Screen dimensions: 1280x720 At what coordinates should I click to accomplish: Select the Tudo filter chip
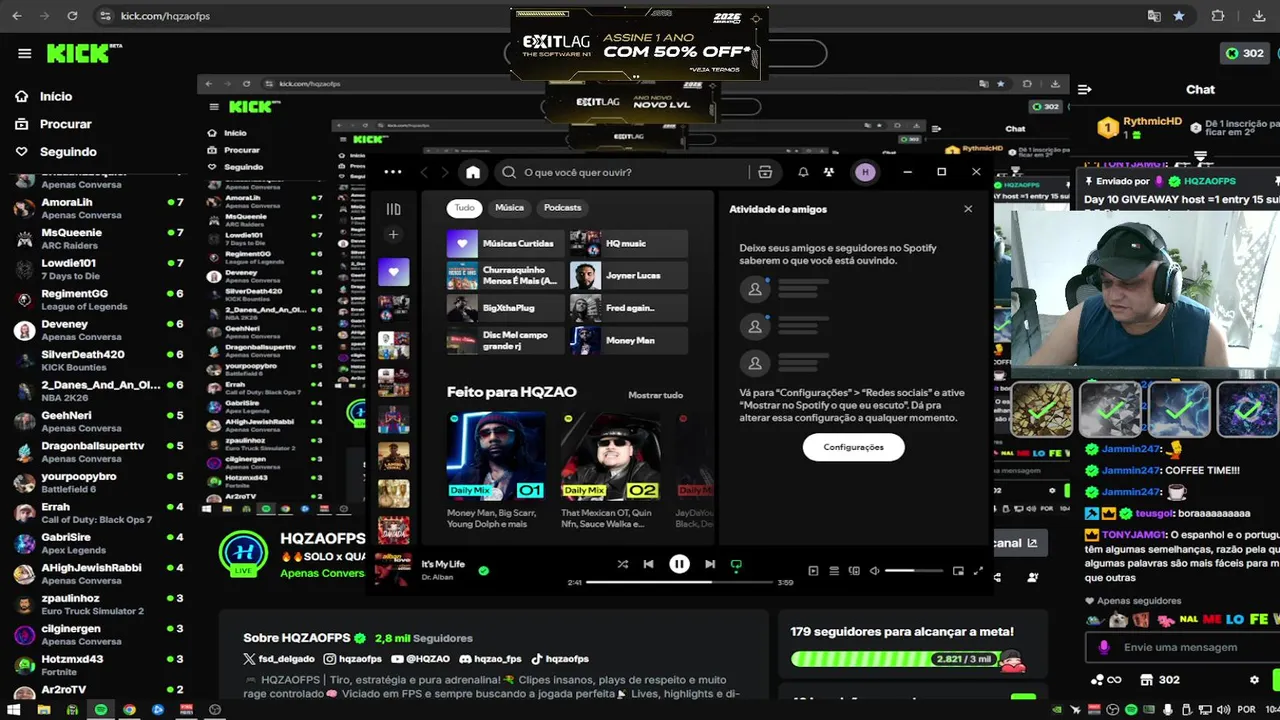[464, 207]
